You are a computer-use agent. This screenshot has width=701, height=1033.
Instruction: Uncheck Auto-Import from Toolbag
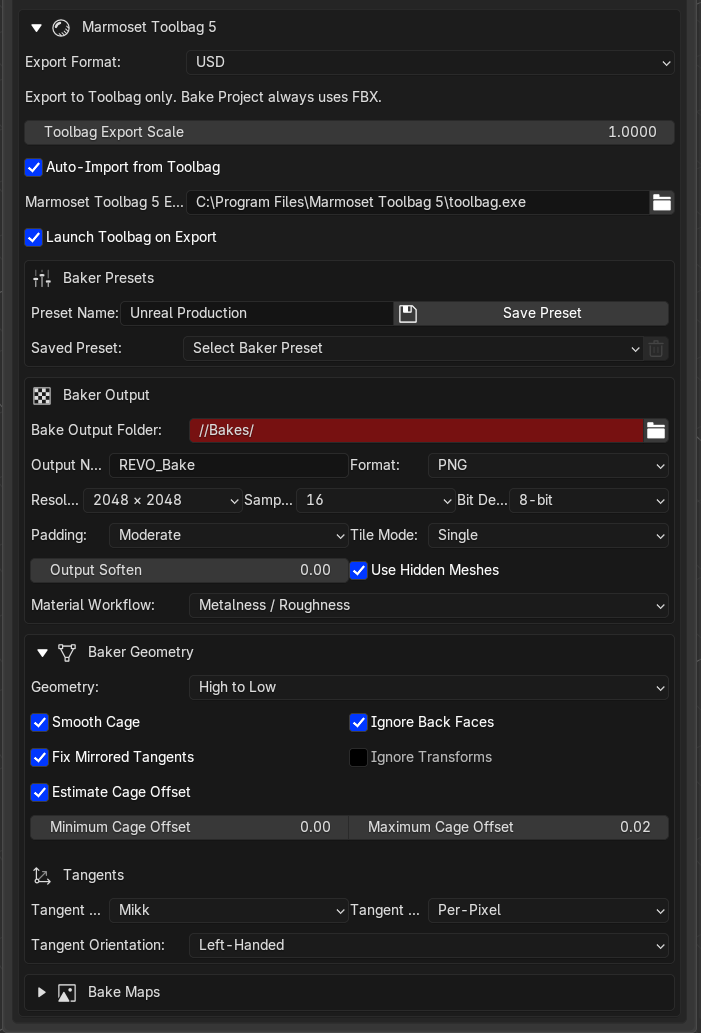point(34,167)
